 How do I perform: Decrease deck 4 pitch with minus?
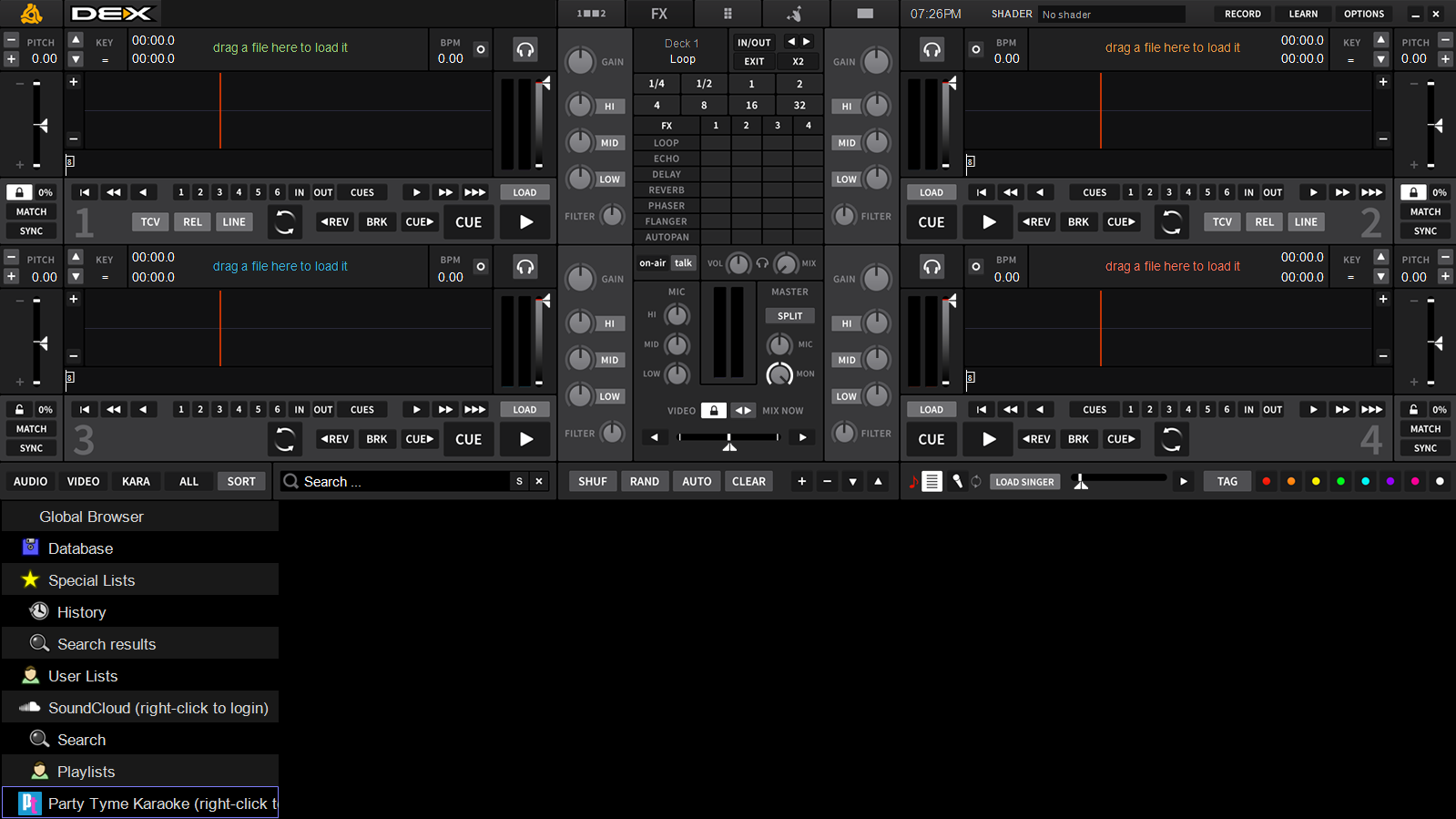pos(1445,257)
